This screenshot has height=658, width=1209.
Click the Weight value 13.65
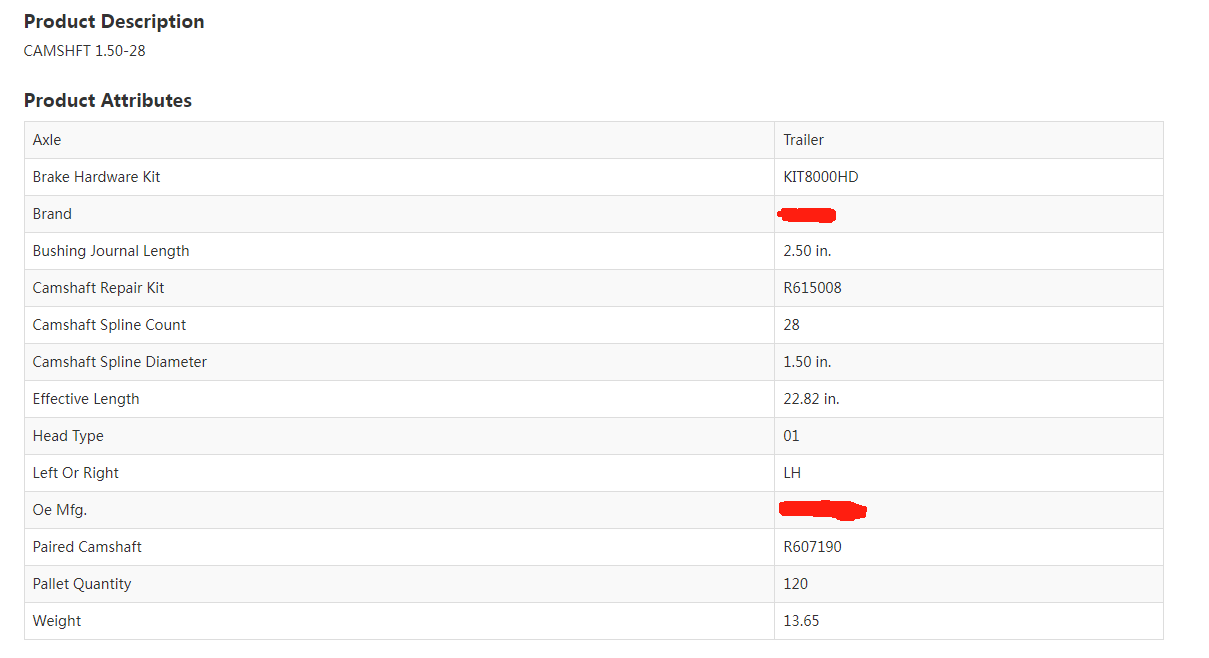coord(801,621)
